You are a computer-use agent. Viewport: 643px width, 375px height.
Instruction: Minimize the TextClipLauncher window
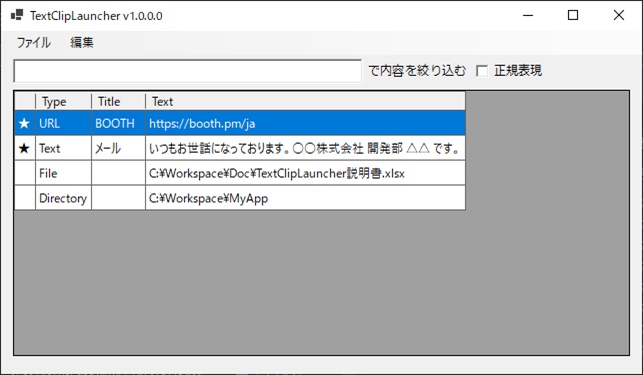pyautogui.click(x=528, y=15)
